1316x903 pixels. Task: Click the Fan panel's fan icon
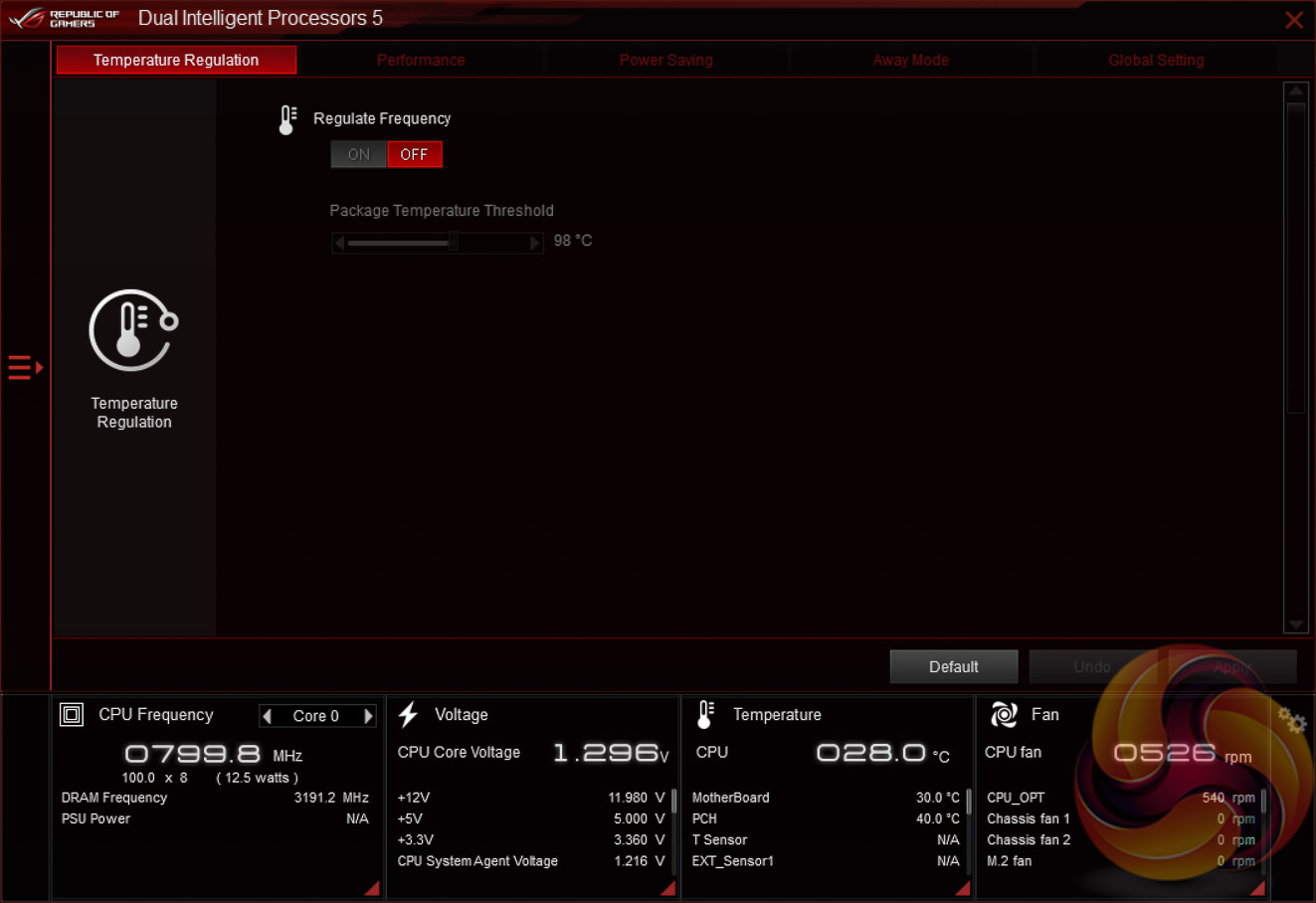[x=1004, y=714]
